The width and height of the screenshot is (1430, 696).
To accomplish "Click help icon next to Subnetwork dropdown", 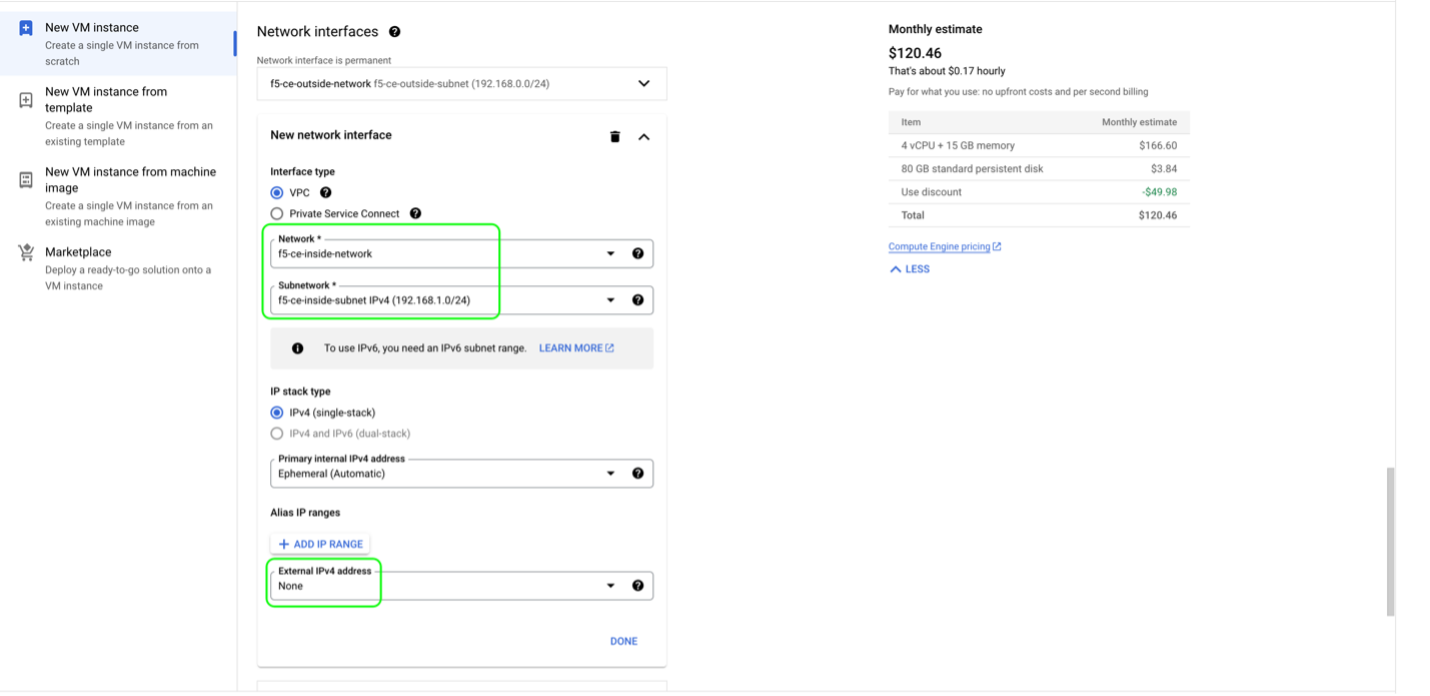I will [x=637, y=300].
